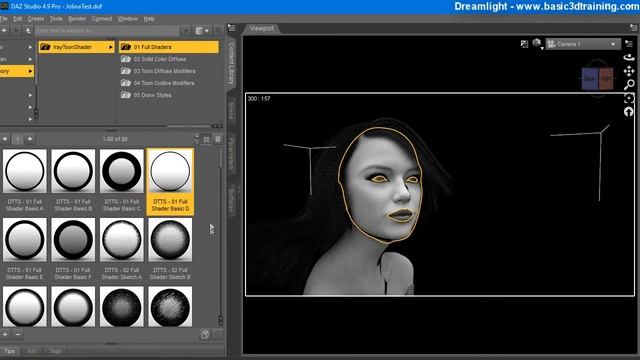Open the Camera 1 view selection dropdown
640x360 pixels.
pos(583,44)
